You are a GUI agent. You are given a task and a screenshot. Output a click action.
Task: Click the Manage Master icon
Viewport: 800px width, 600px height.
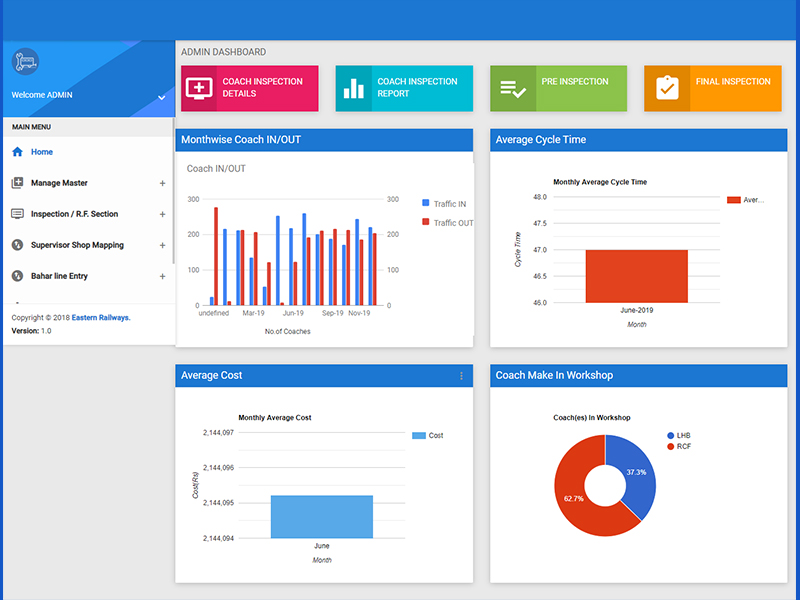(17, 183)
